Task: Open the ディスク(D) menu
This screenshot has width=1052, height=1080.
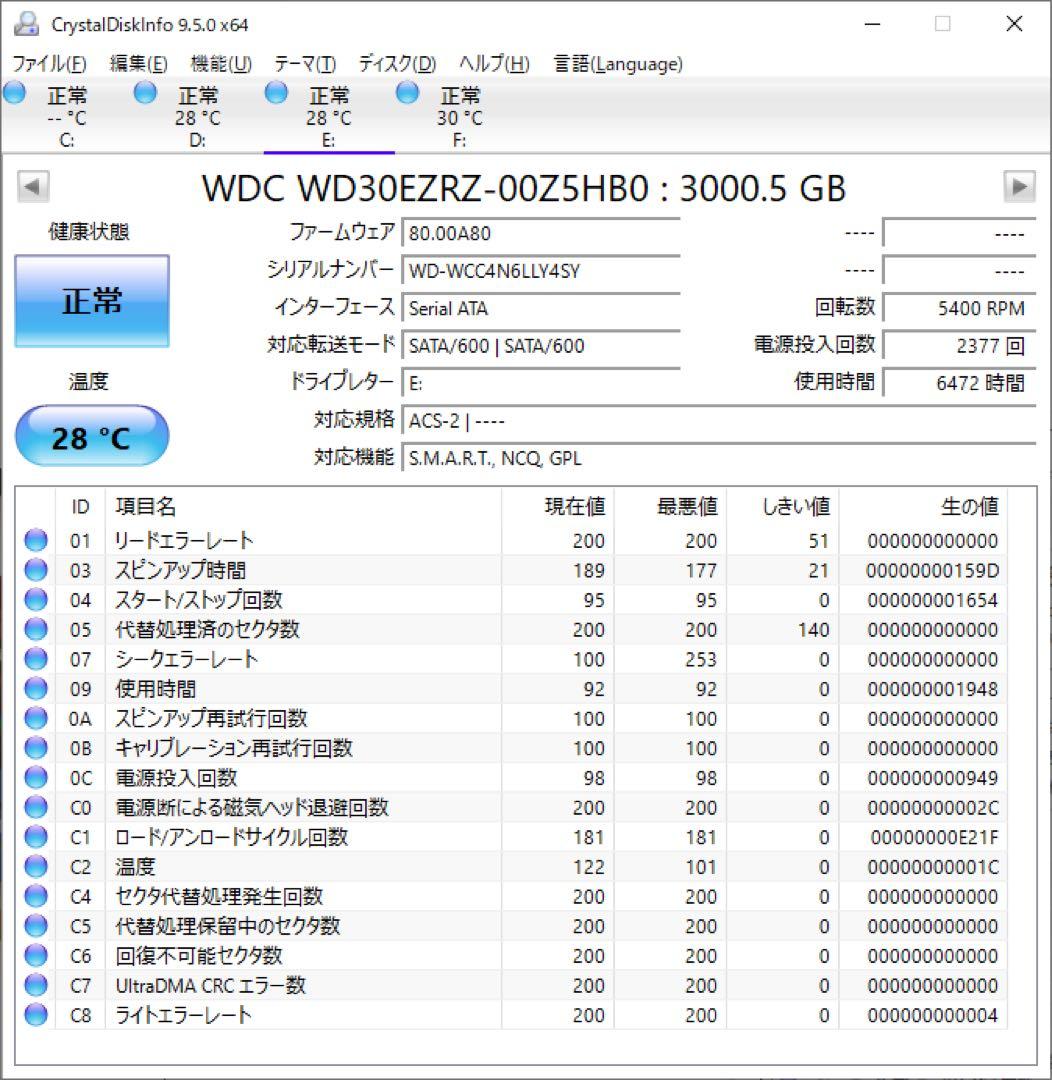Action: (398, 64)
